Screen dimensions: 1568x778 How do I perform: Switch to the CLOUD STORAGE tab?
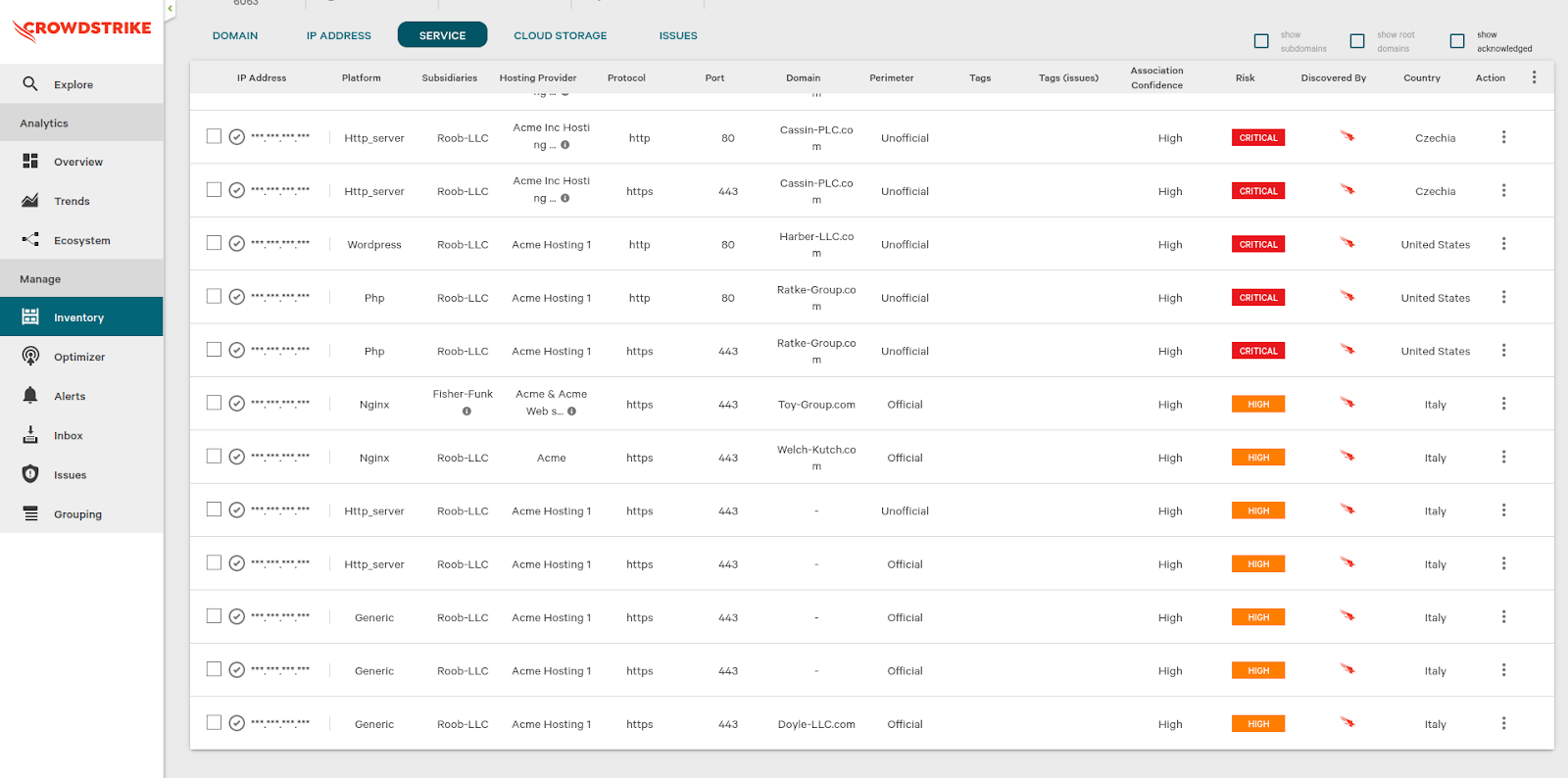(x=560, y=35)
